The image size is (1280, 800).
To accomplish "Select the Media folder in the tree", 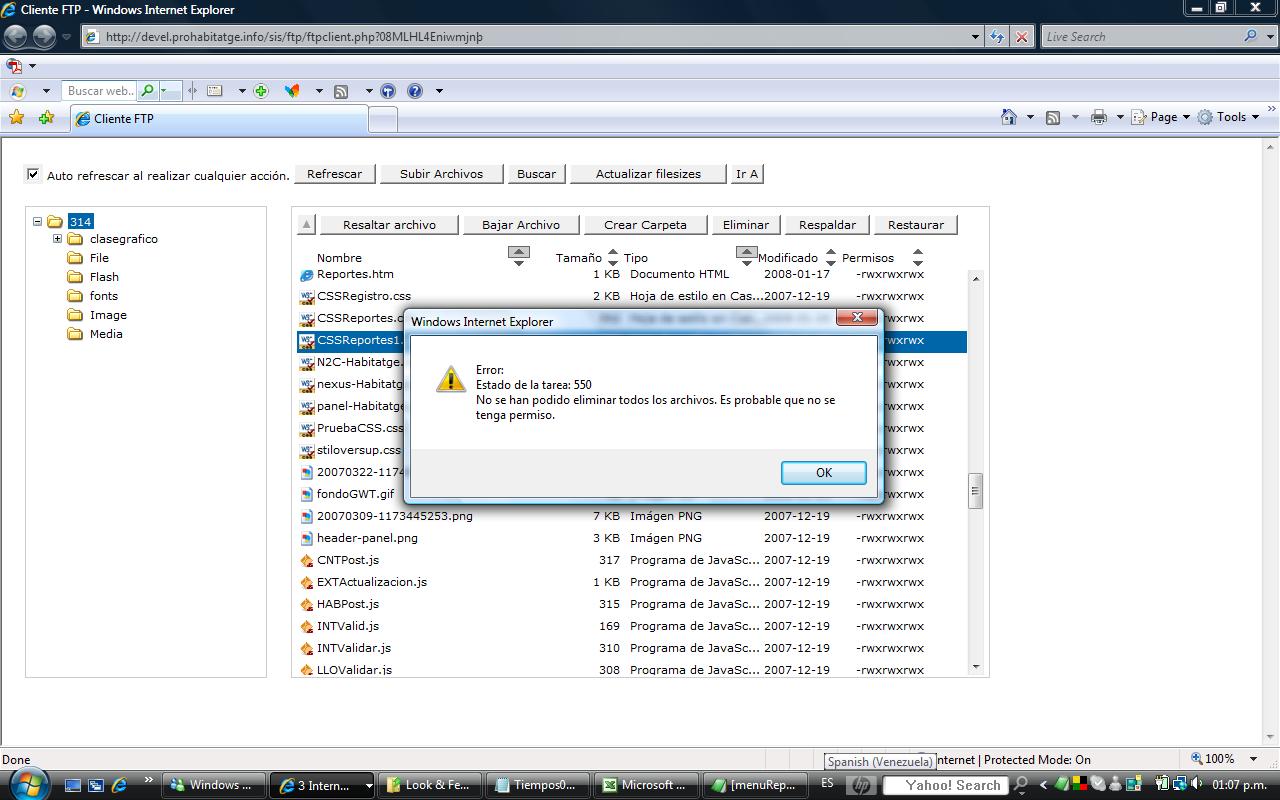I will tap(106, 334).
